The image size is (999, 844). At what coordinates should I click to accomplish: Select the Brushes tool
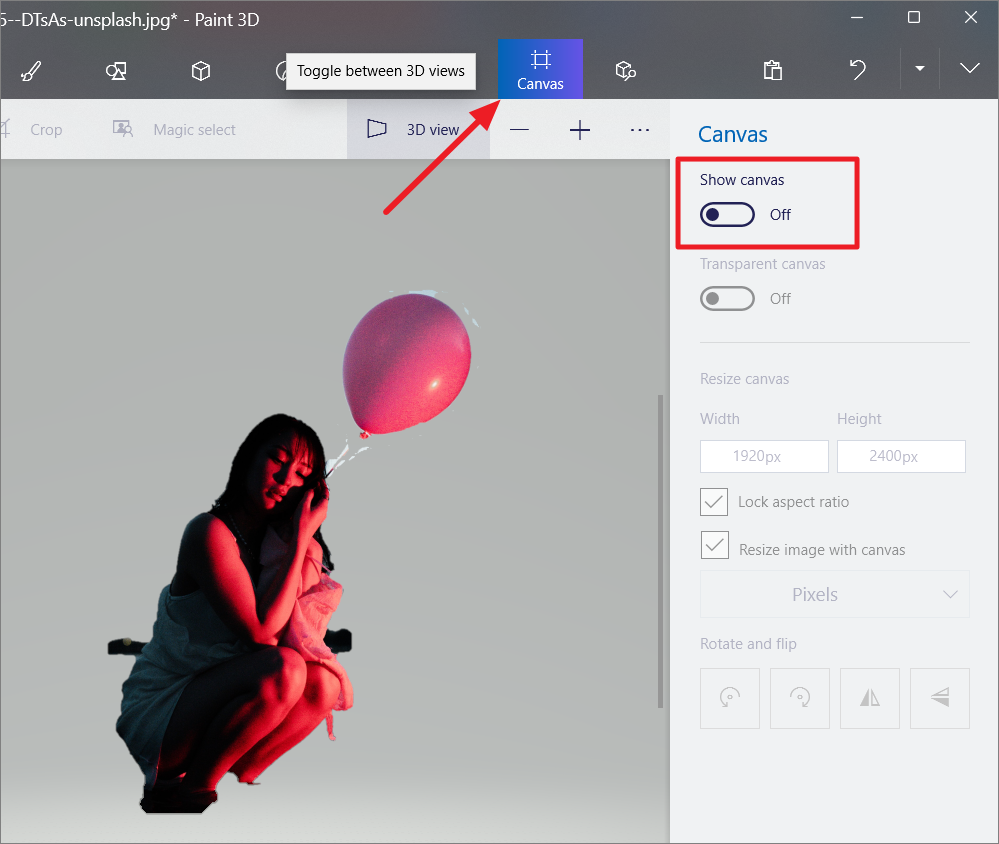[x=31, y=70]
